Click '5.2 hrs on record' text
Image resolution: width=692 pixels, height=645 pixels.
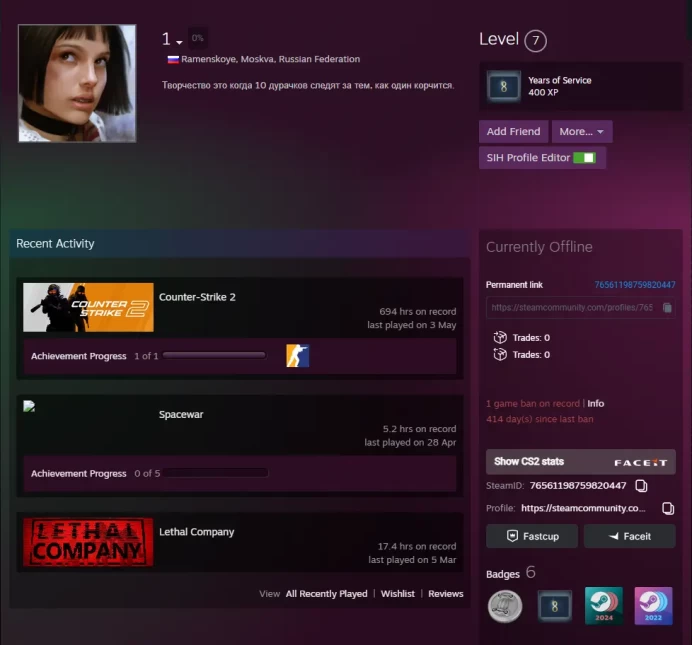point(419,429)
